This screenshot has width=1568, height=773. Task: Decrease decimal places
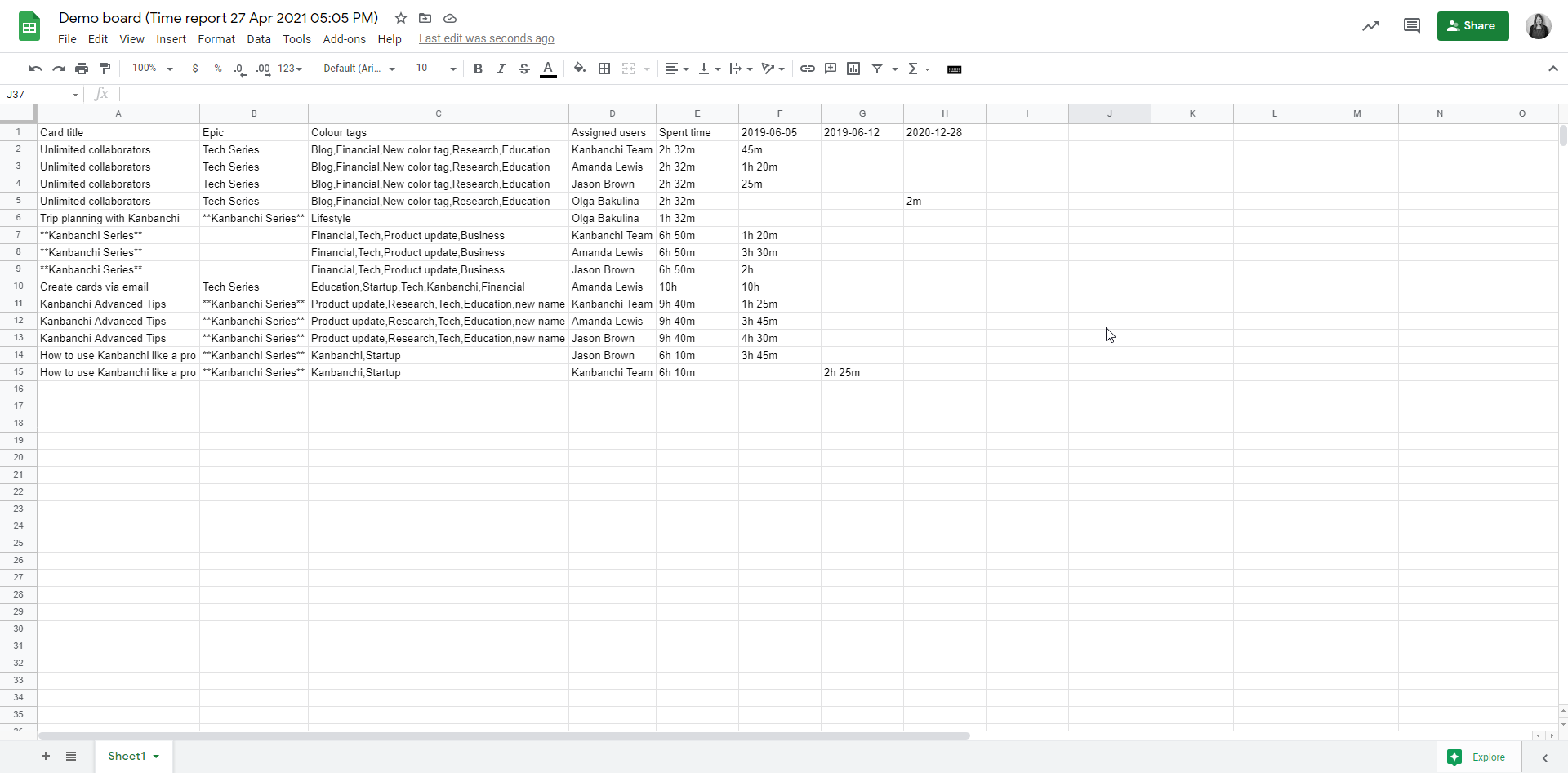click(x=239, y=69)
